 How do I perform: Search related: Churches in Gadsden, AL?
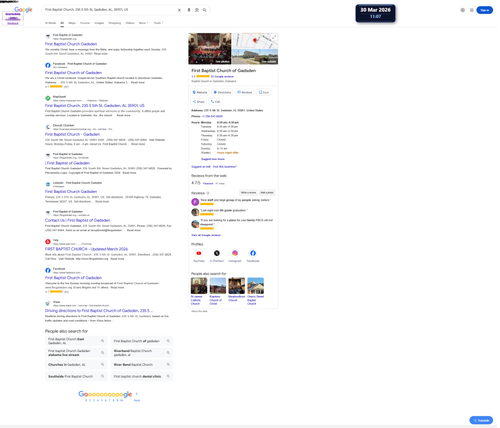tap(76, 365)
